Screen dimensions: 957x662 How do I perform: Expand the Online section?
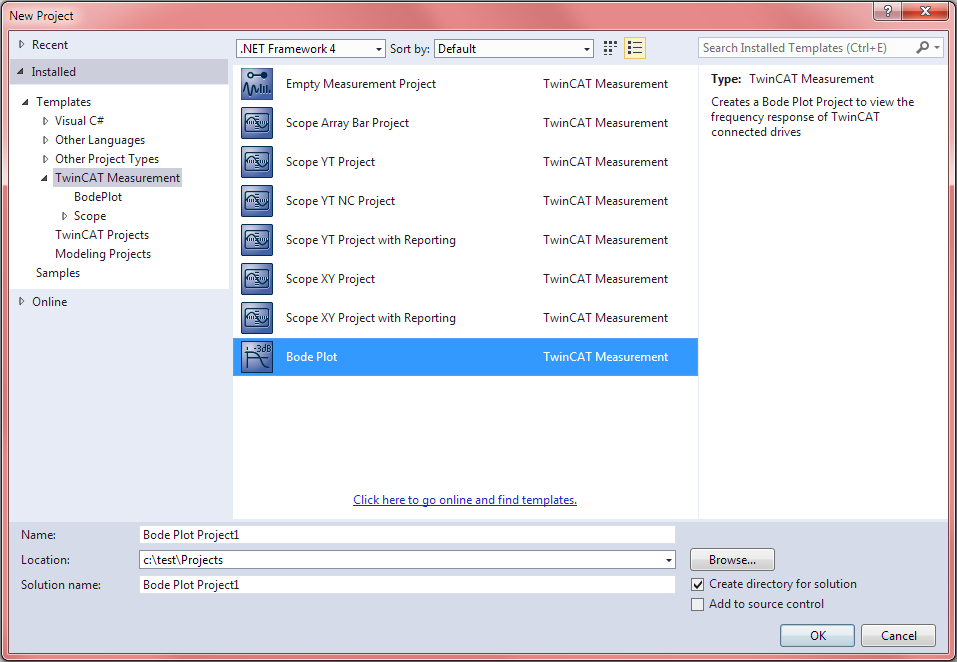pyautogui.click(x=22, y=301)
